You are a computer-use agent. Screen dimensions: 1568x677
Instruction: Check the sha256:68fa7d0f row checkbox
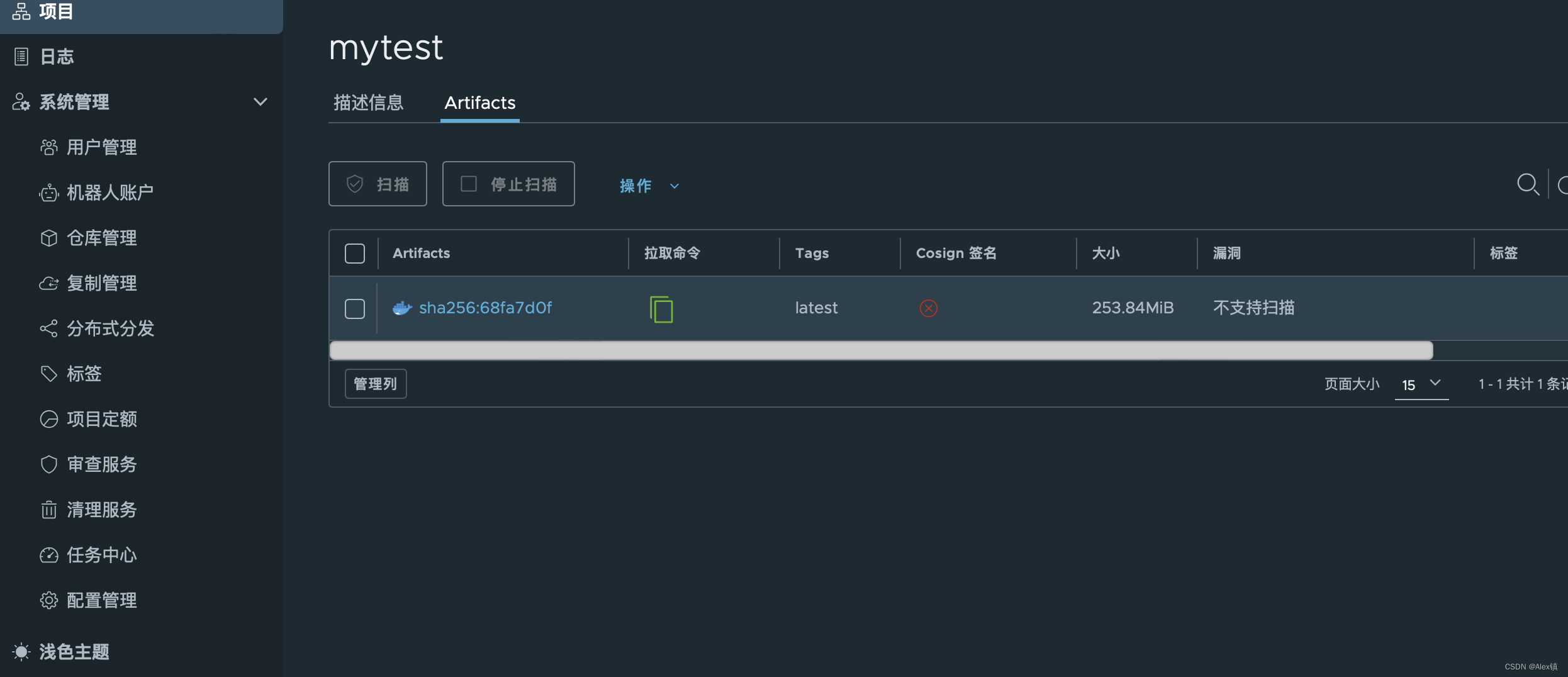click(355, 309)
